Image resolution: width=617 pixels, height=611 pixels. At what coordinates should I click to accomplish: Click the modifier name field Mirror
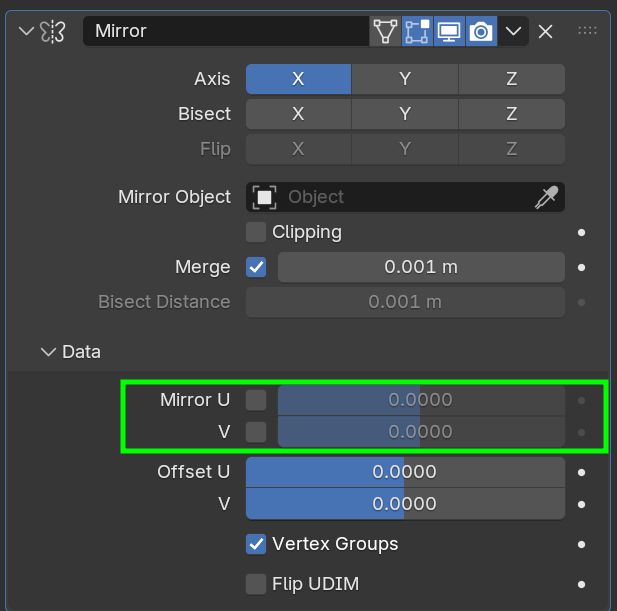click(x=225, y=31)
